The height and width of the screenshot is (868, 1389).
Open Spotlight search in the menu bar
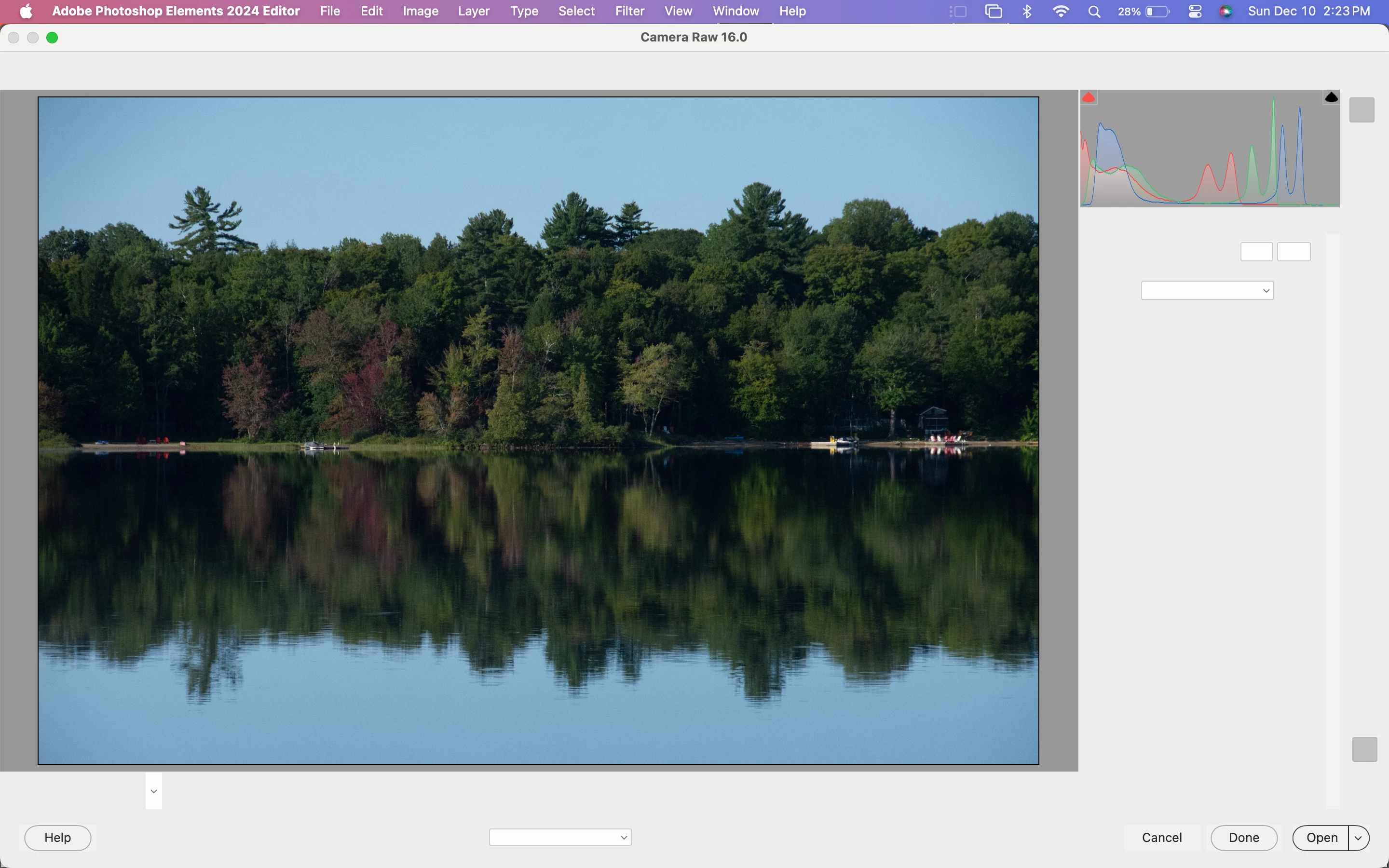click(1094, 12)
